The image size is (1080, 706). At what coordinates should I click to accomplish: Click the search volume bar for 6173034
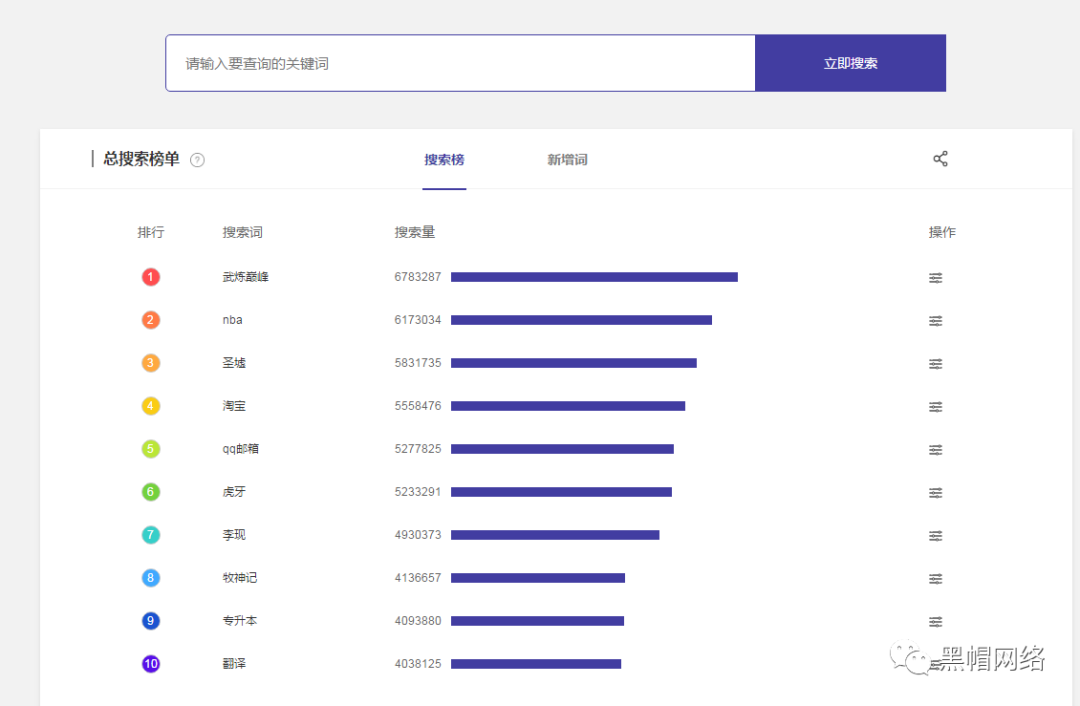point(581,320)
